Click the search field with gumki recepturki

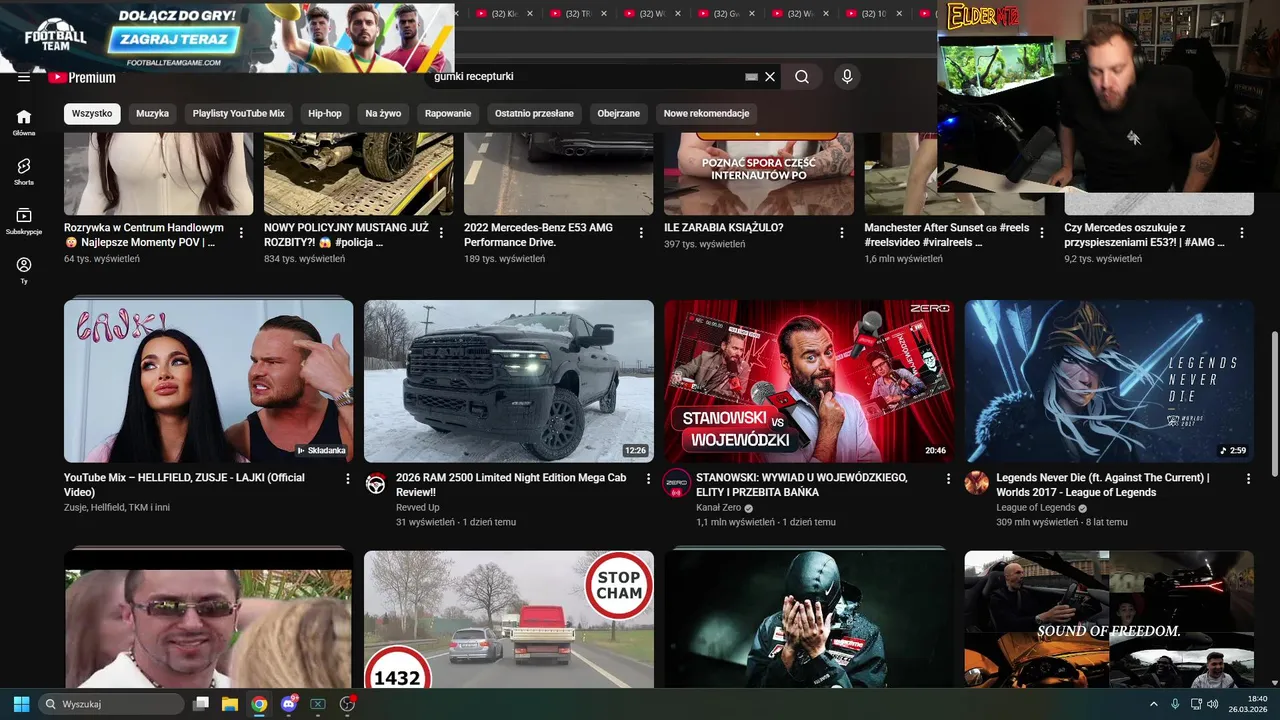pos(585,77)
